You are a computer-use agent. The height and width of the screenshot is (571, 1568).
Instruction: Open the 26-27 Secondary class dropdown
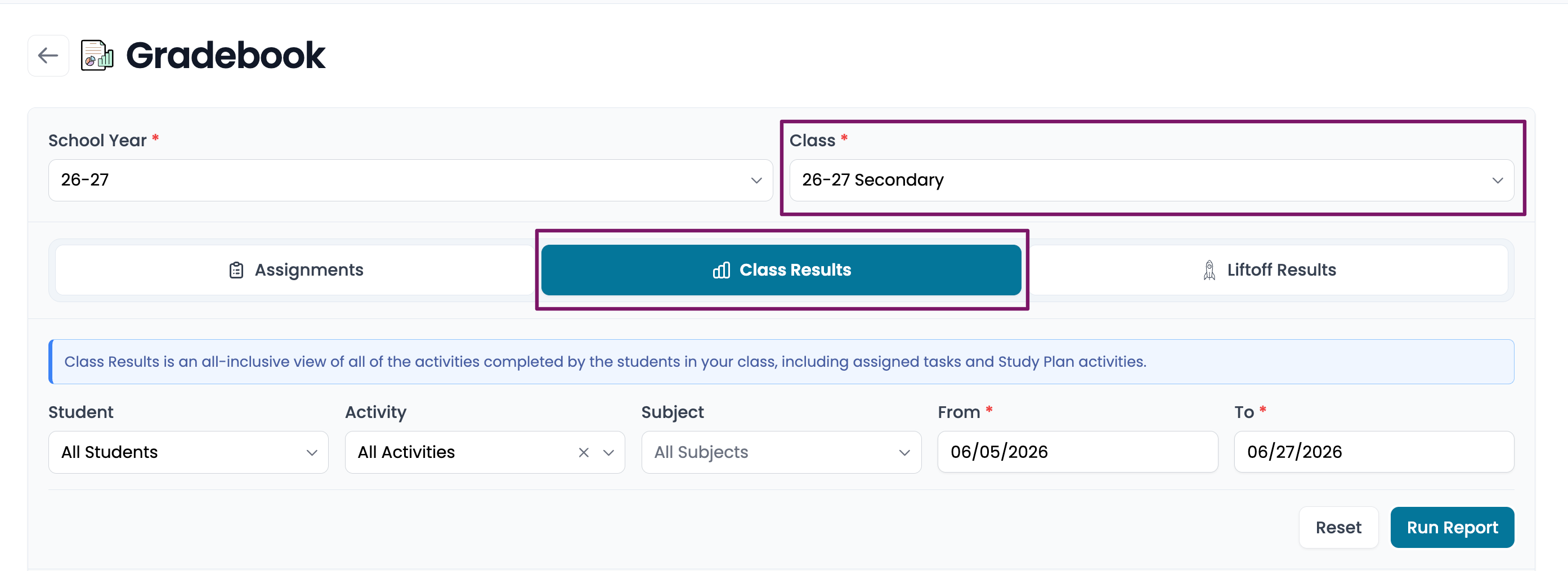[x=1151, y=180]
